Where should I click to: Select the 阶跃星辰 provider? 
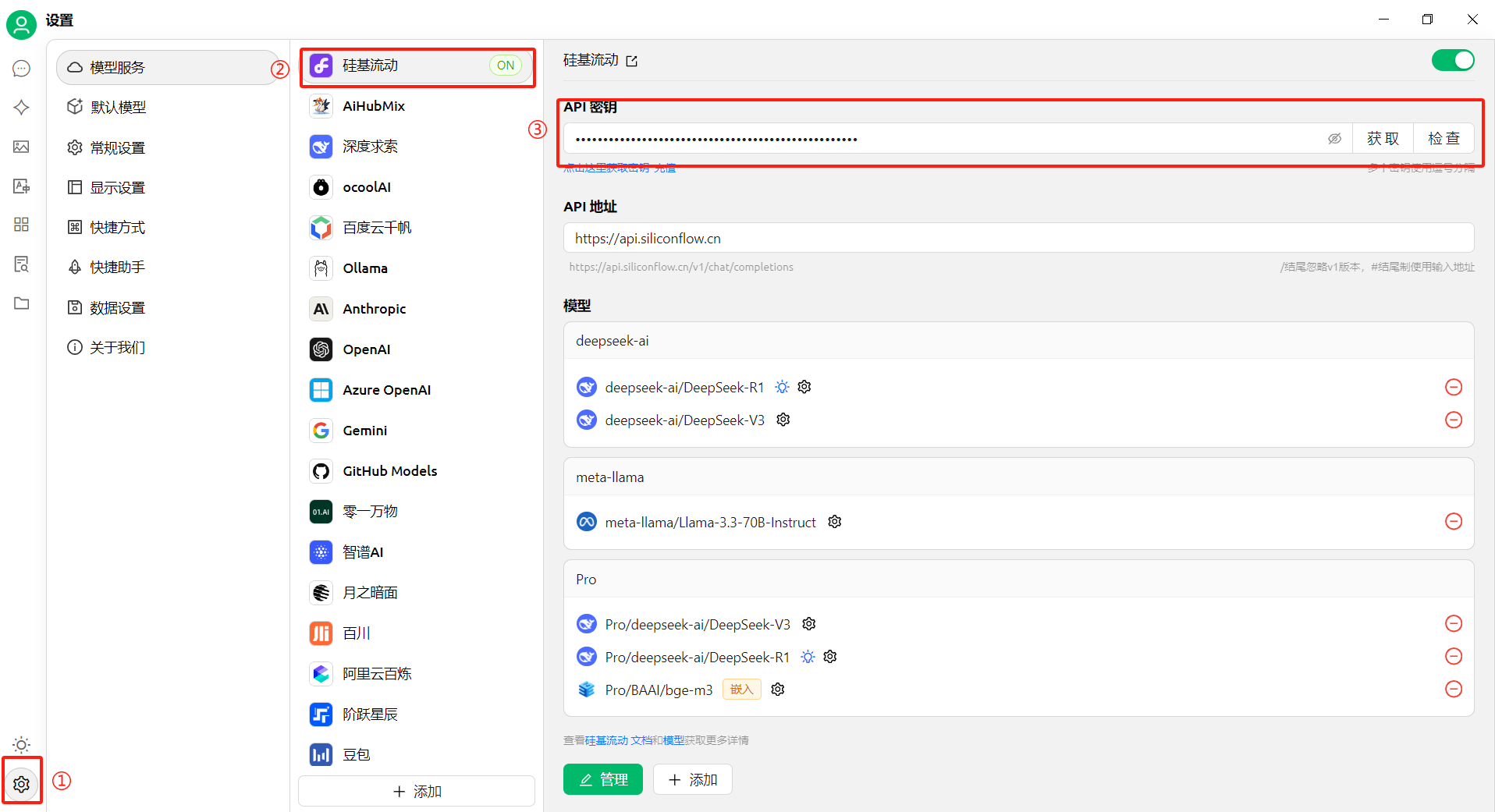pos(417,714)
